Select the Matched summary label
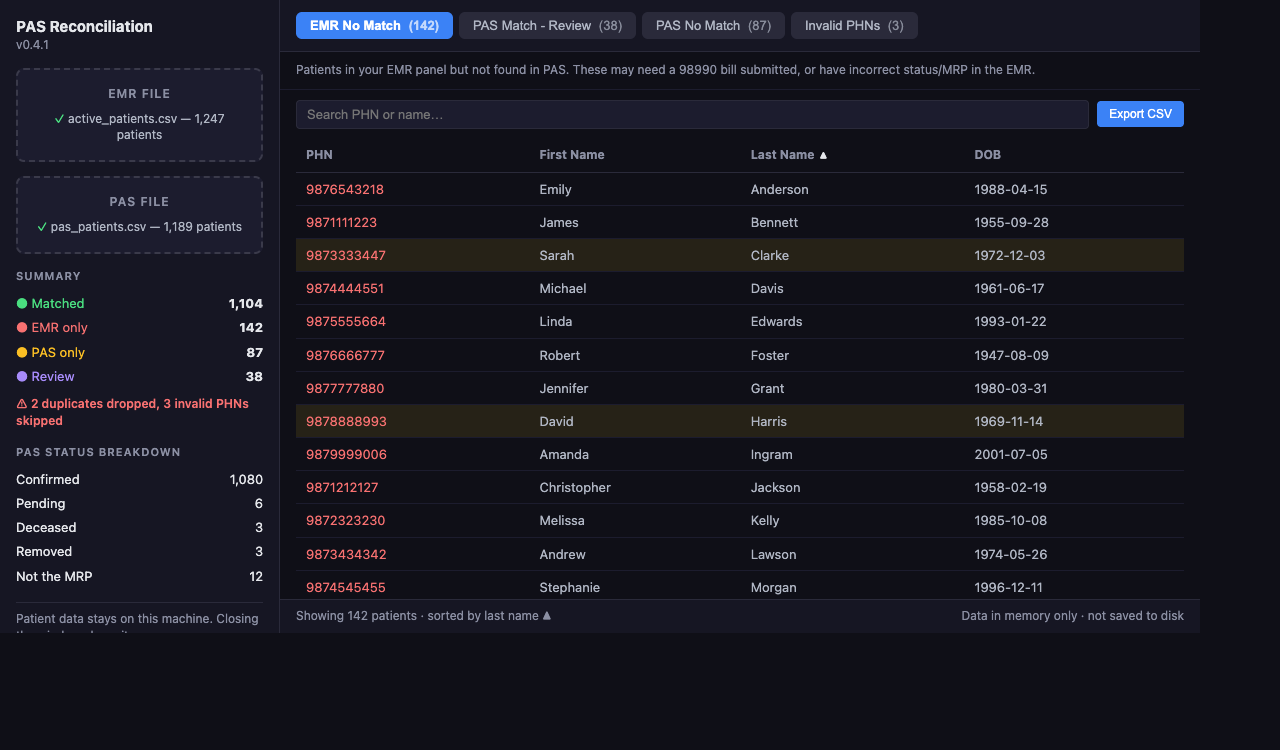Viewport: 1280px width, 750px height. pos(58,303)
